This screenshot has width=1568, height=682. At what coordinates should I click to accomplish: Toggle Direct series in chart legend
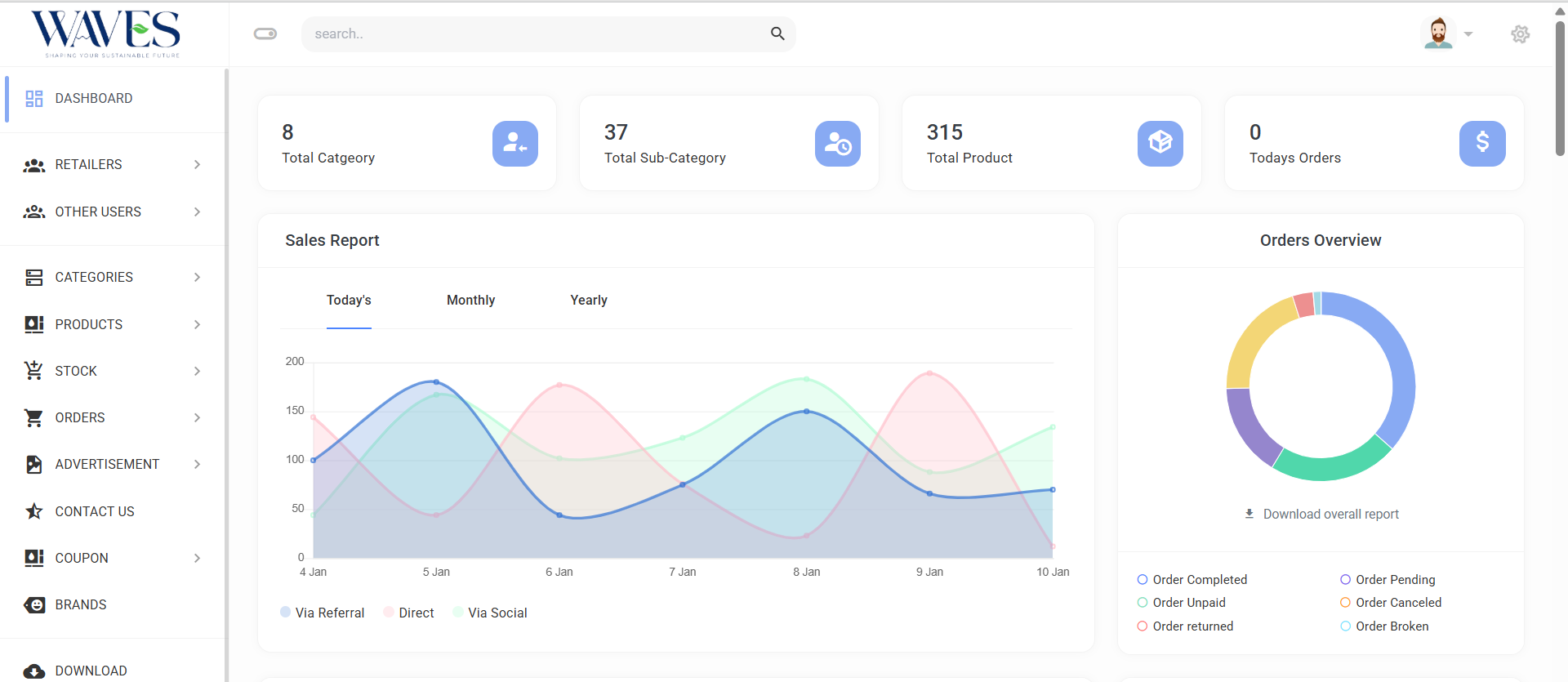tap(408, 613)
